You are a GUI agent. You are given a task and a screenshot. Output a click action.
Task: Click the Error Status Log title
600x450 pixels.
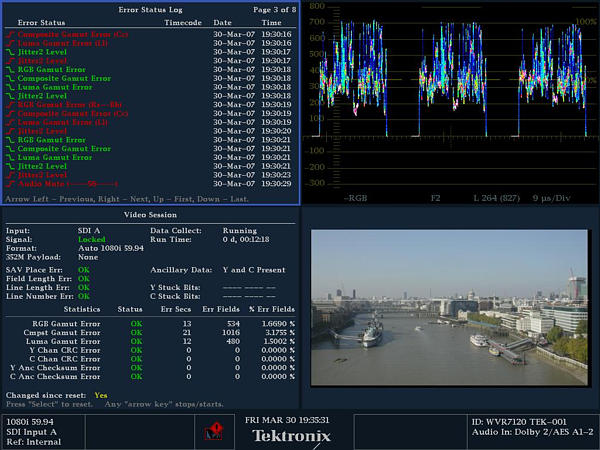pos(150,9)
